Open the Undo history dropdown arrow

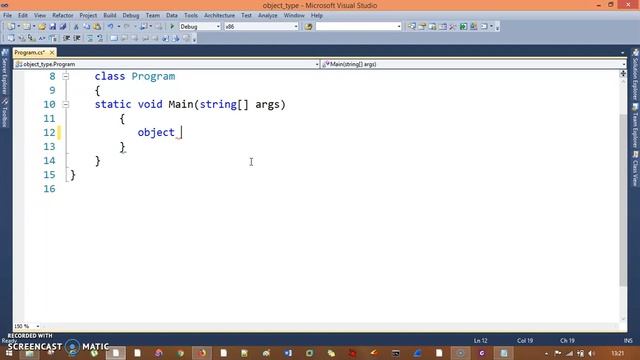pyautogui.click(x=118, y=27)
